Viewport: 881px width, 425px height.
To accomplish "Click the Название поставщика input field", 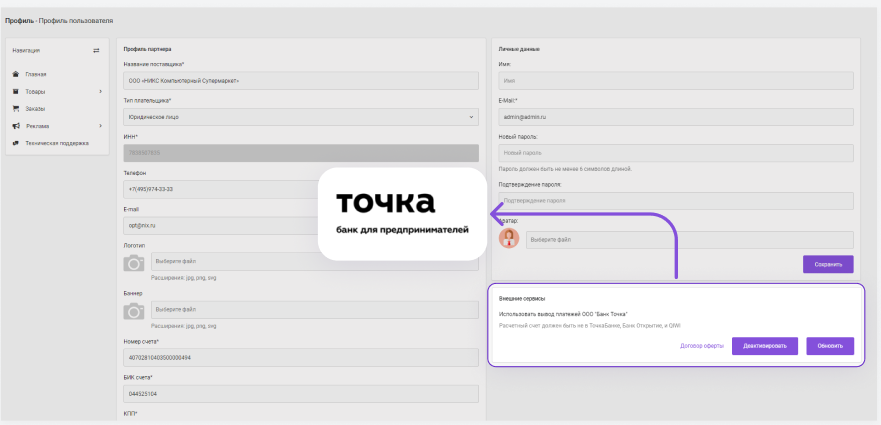I will tap(300, 80).
